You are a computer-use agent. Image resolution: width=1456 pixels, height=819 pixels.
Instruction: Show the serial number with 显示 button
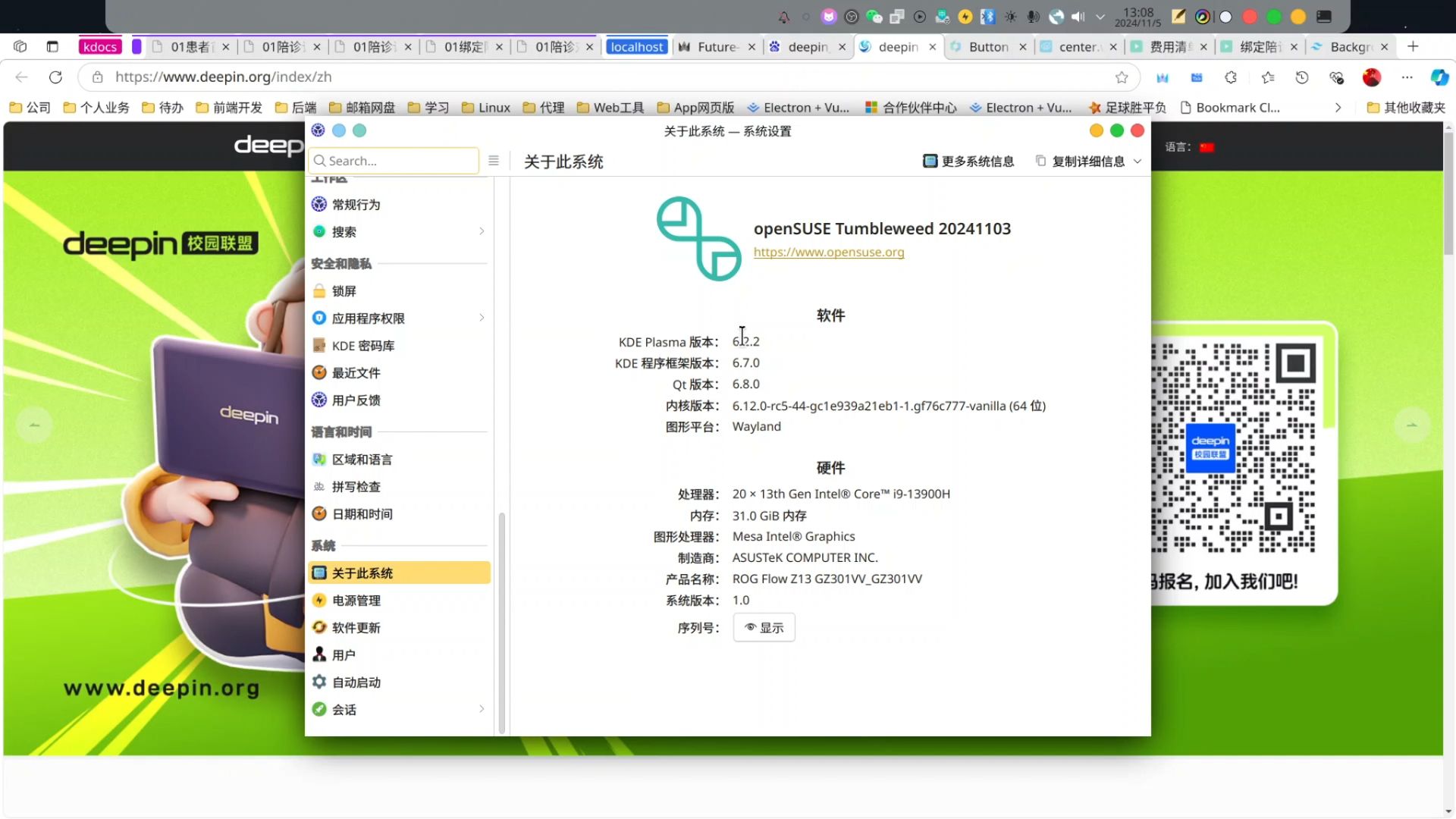(x=764, y=628)
